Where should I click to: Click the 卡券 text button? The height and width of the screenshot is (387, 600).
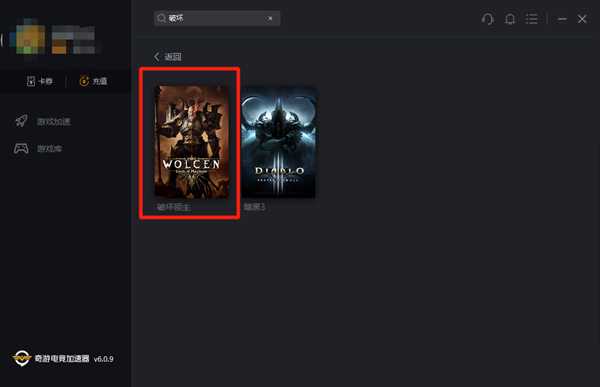(46, 81)
